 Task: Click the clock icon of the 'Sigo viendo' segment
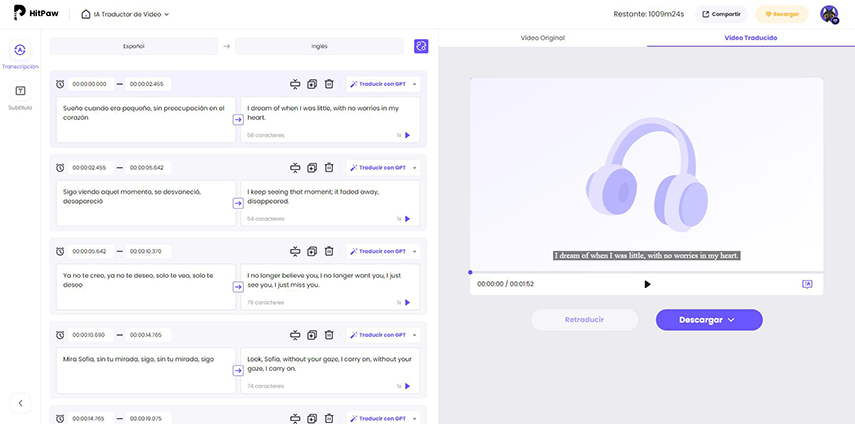pyautogui.click(x=60, y=168)
